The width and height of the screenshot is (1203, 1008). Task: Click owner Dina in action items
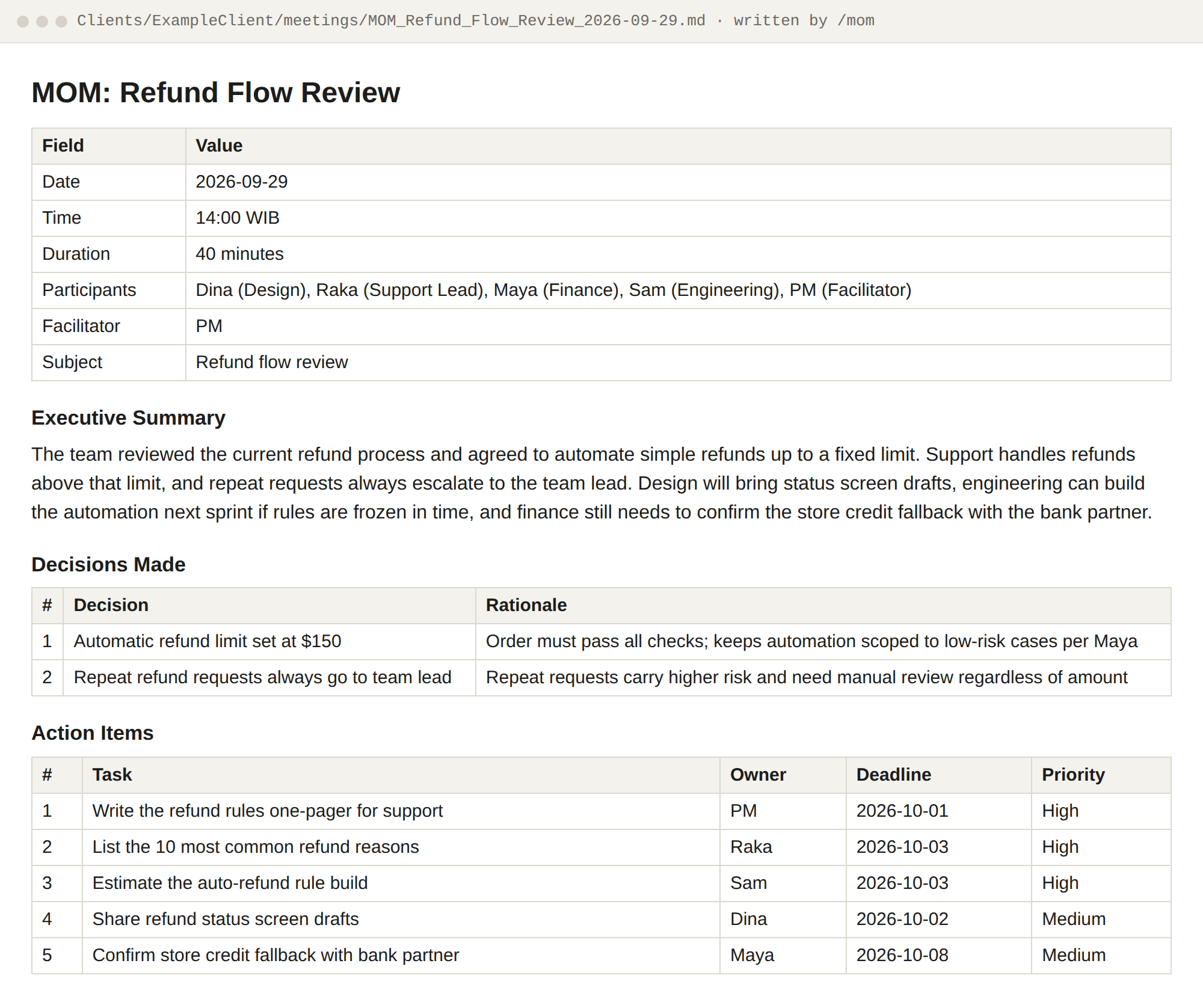coord(748,919)
